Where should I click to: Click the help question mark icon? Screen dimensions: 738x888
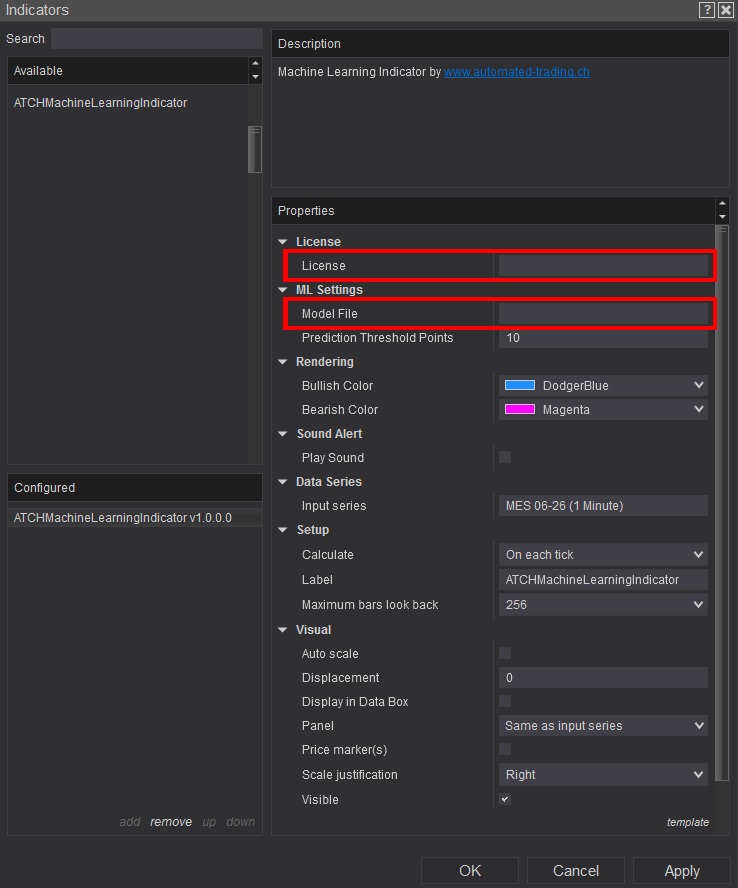[707, 10]
